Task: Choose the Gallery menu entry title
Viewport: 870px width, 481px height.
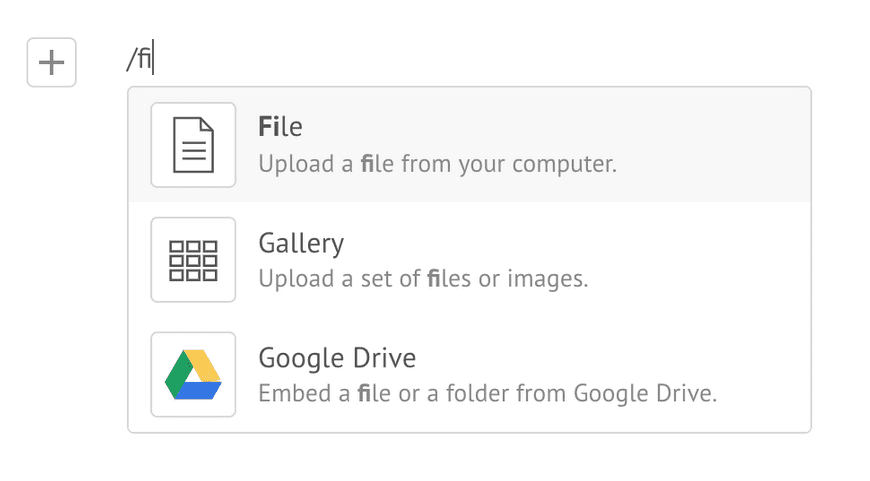Action: tap(301, 243)
